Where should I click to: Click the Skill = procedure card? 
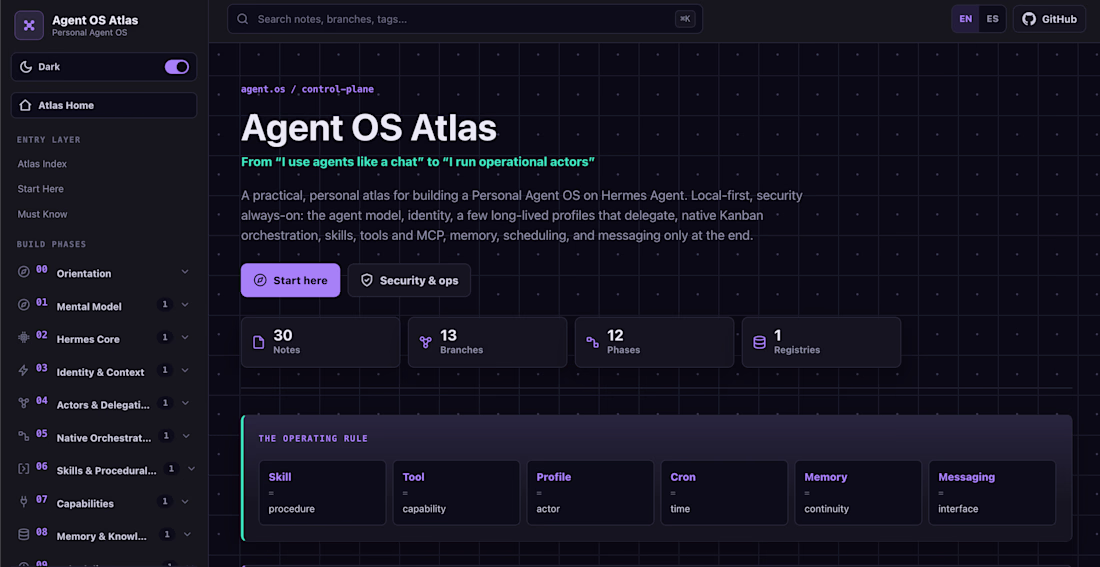(323, 493)
